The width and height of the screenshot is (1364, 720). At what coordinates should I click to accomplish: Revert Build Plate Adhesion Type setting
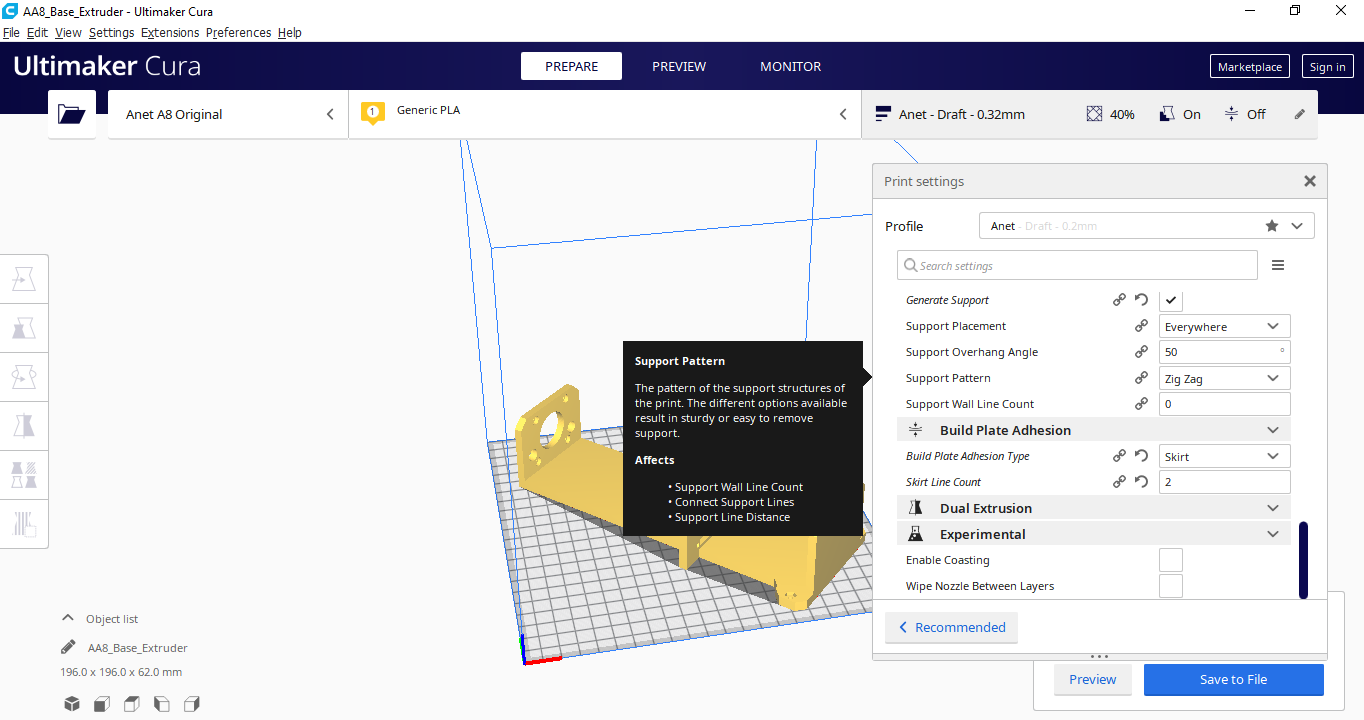coord(1141,456)
